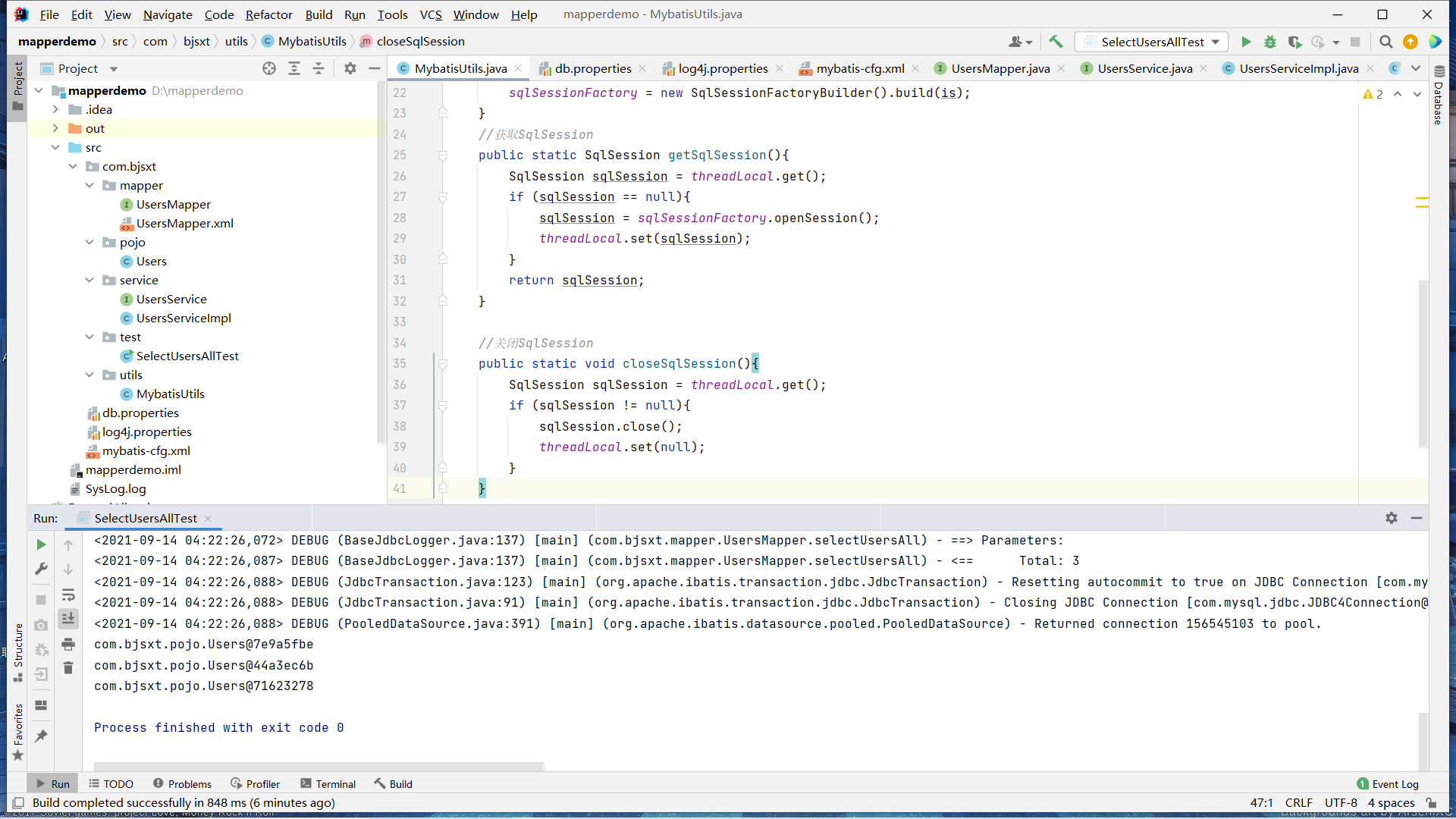The image size is (1456, 819).
Task: Collapse the service package
Action: click(x=89, y=280)
